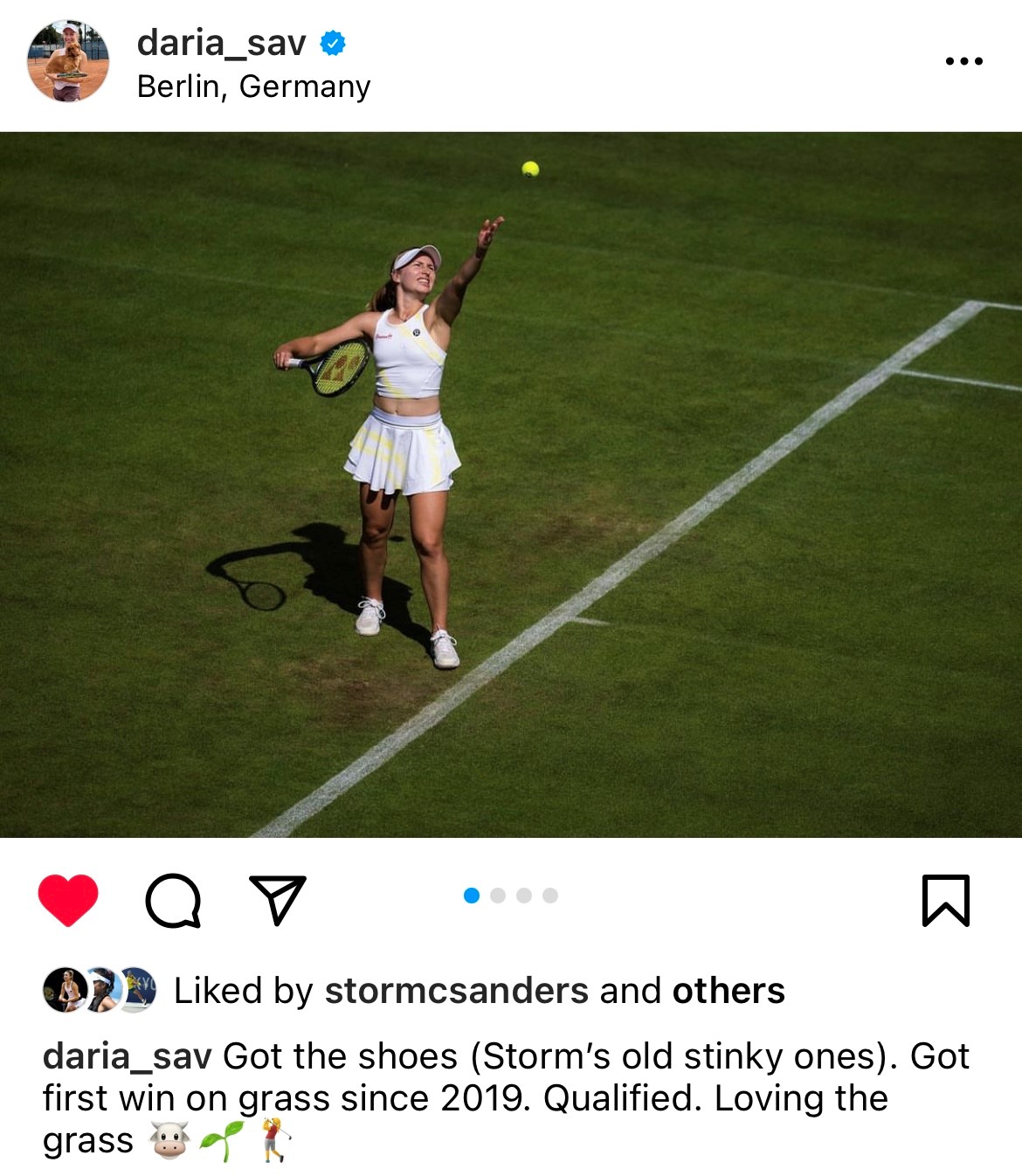
Task: Tap the first liker avatar
Action: (65, 990)
